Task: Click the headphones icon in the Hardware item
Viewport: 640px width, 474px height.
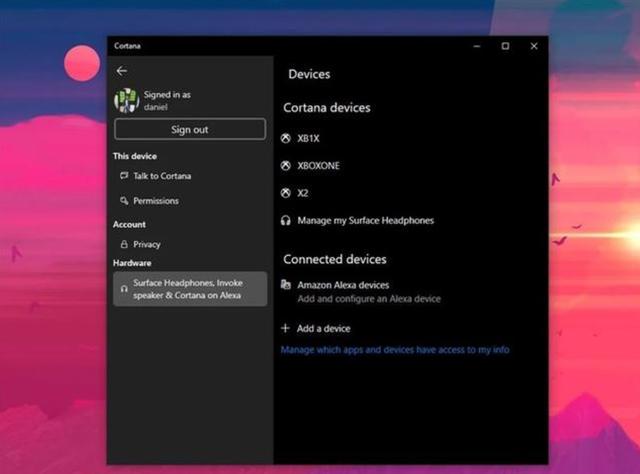Action: (124, 289)
